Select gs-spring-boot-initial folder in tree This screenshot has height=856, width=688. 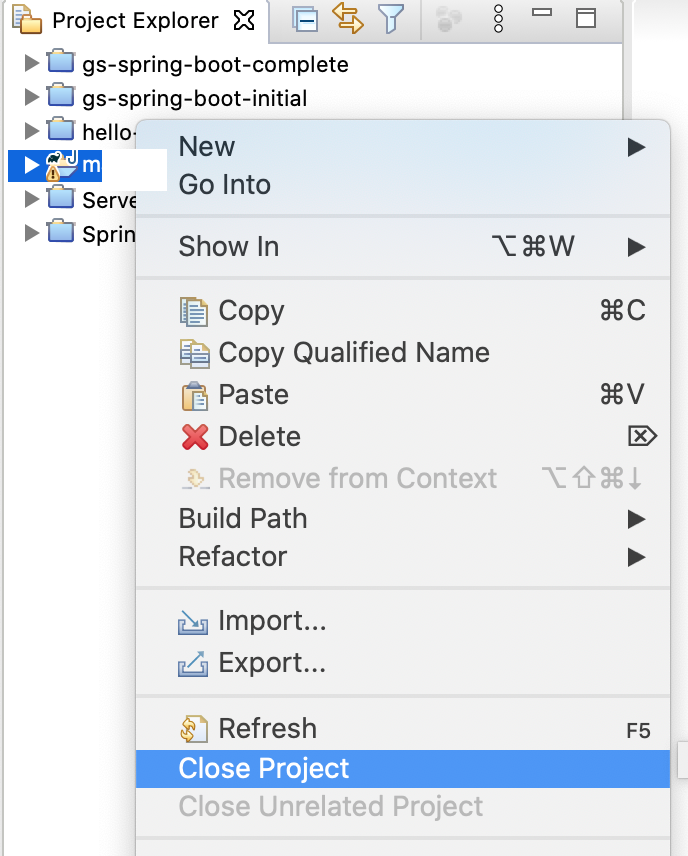click(195, 99)
